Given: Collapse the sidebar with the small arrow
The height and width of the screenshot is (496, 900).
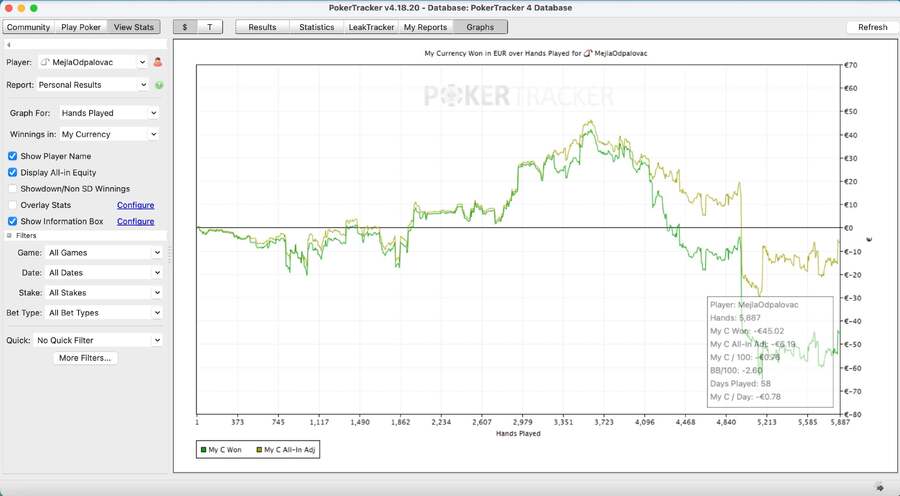Looking at the screenshot, I should pos(9,44).
